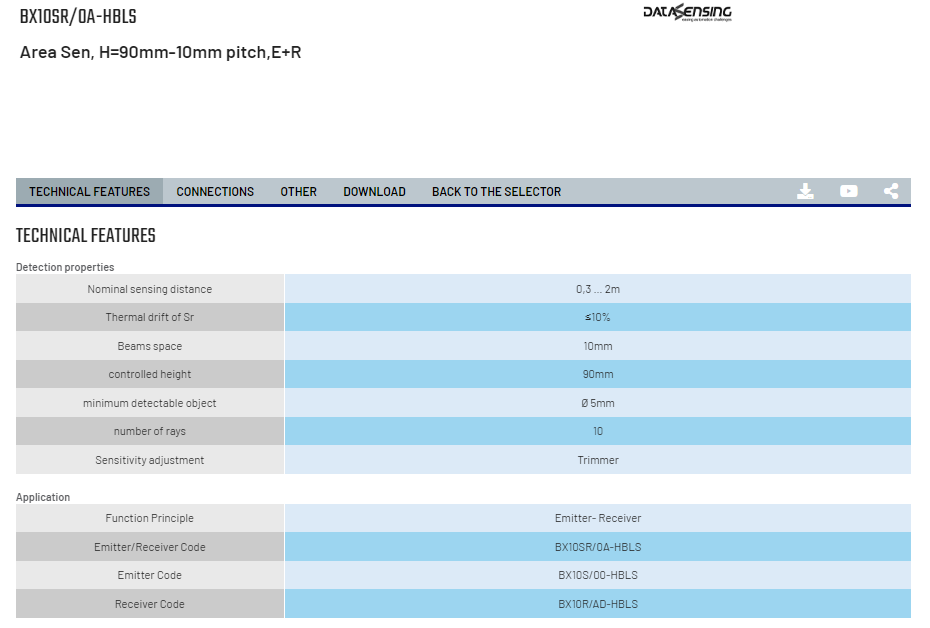Screen dimensions: 930x628
Task: Select the 'BX10S/00-HBLS' emitter code value
Action: tap(598, 575)
